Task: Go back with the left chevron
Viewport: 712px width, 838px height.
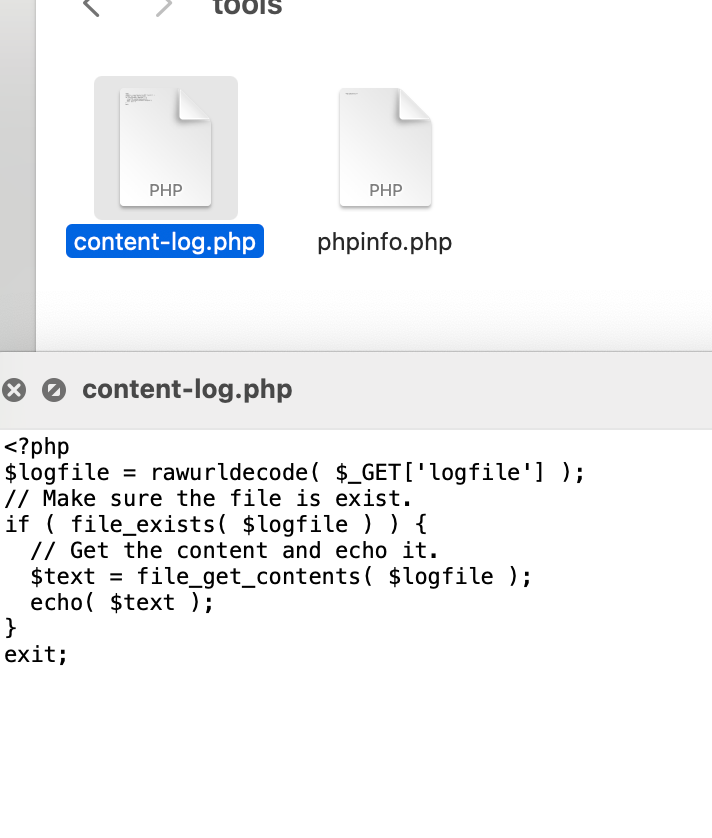Action: pos(91,7)
